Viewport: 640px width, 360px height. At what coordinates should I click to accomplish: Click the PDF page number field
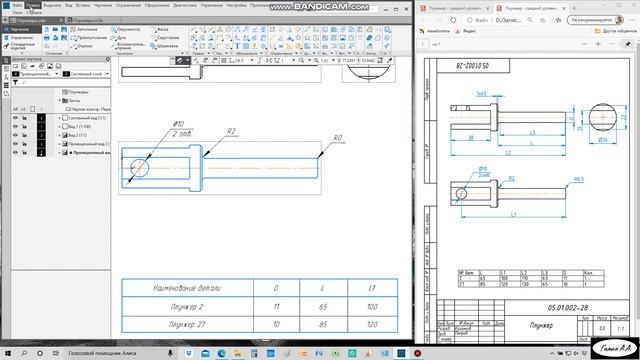click(x=424, y=44)
